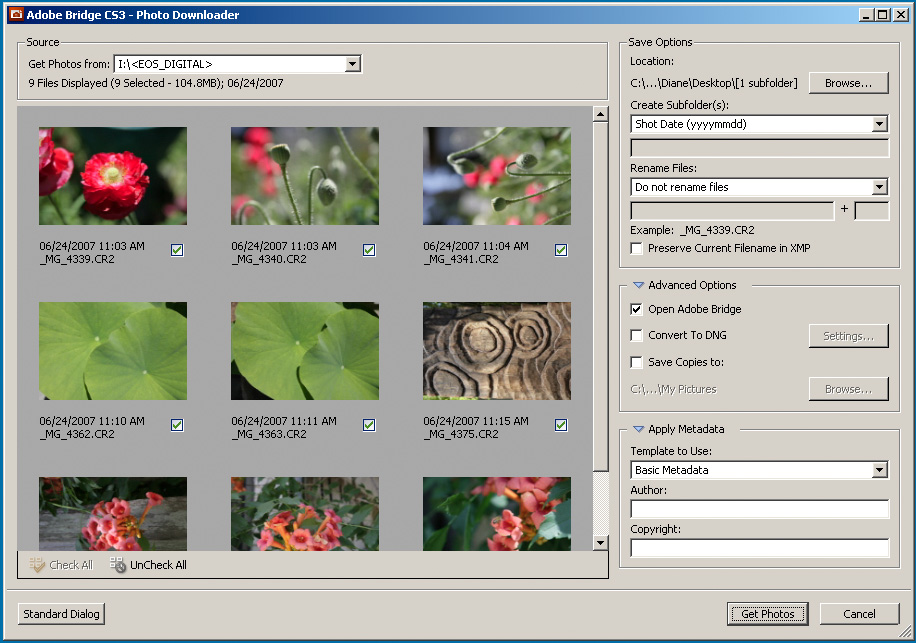
Task: Uncheck the photo _MG_4339.CR2
Action: click(x=177, y=250)
